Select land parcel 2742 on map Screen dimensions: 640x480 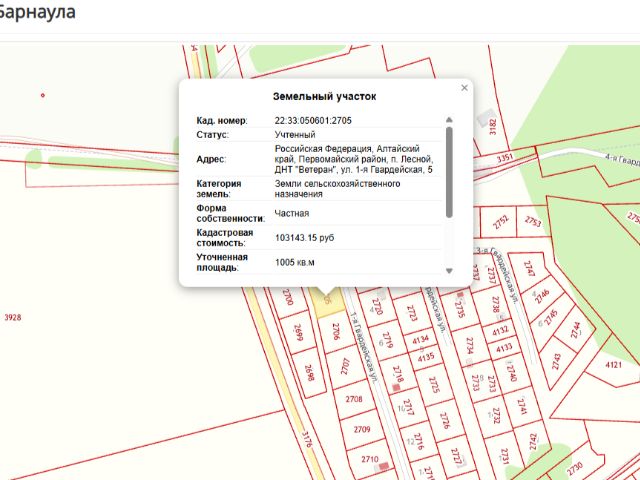click(533, 442)
